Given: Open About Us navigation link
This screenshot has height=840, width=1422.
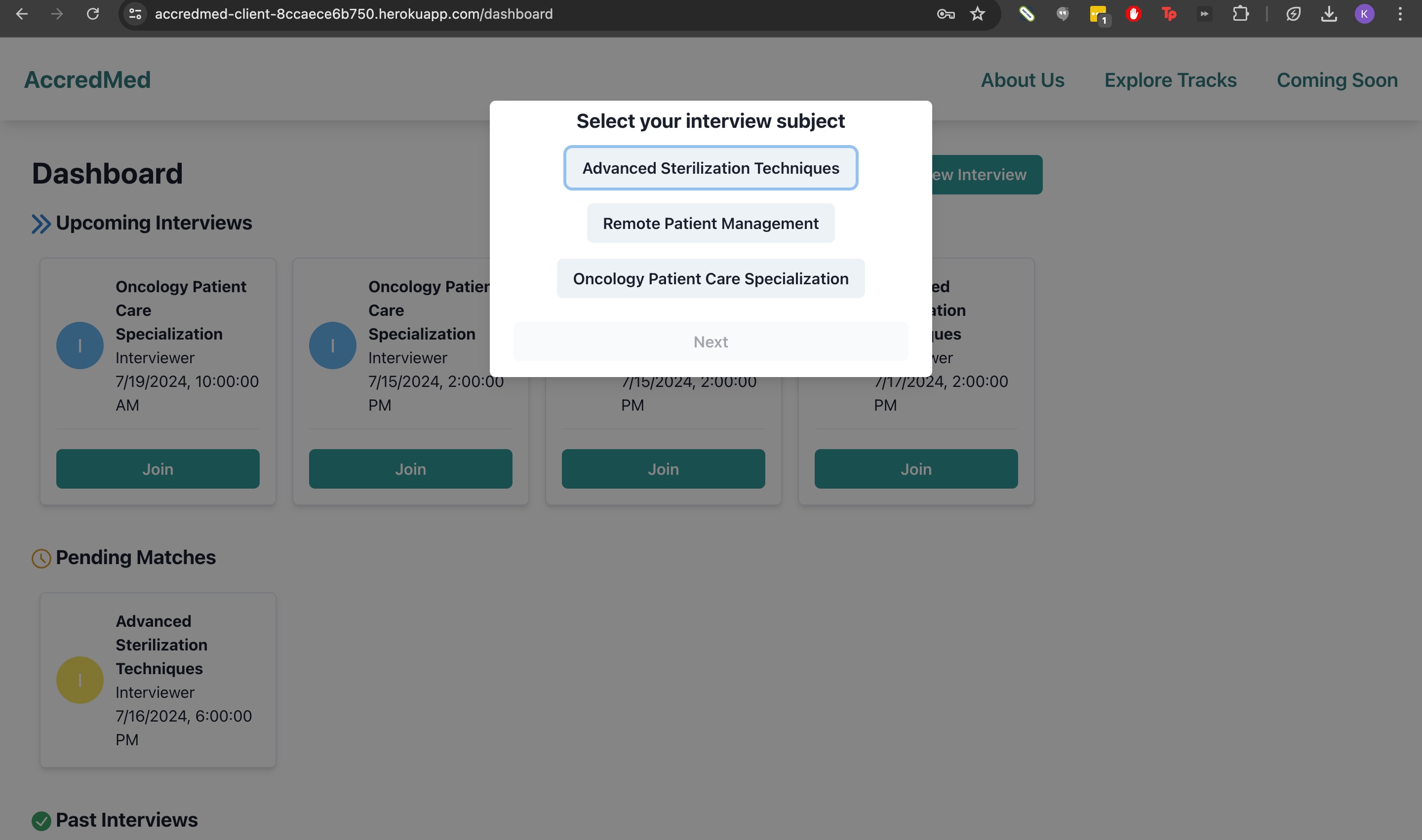Looking at the screenshot, I should (x=1022, y=80).
